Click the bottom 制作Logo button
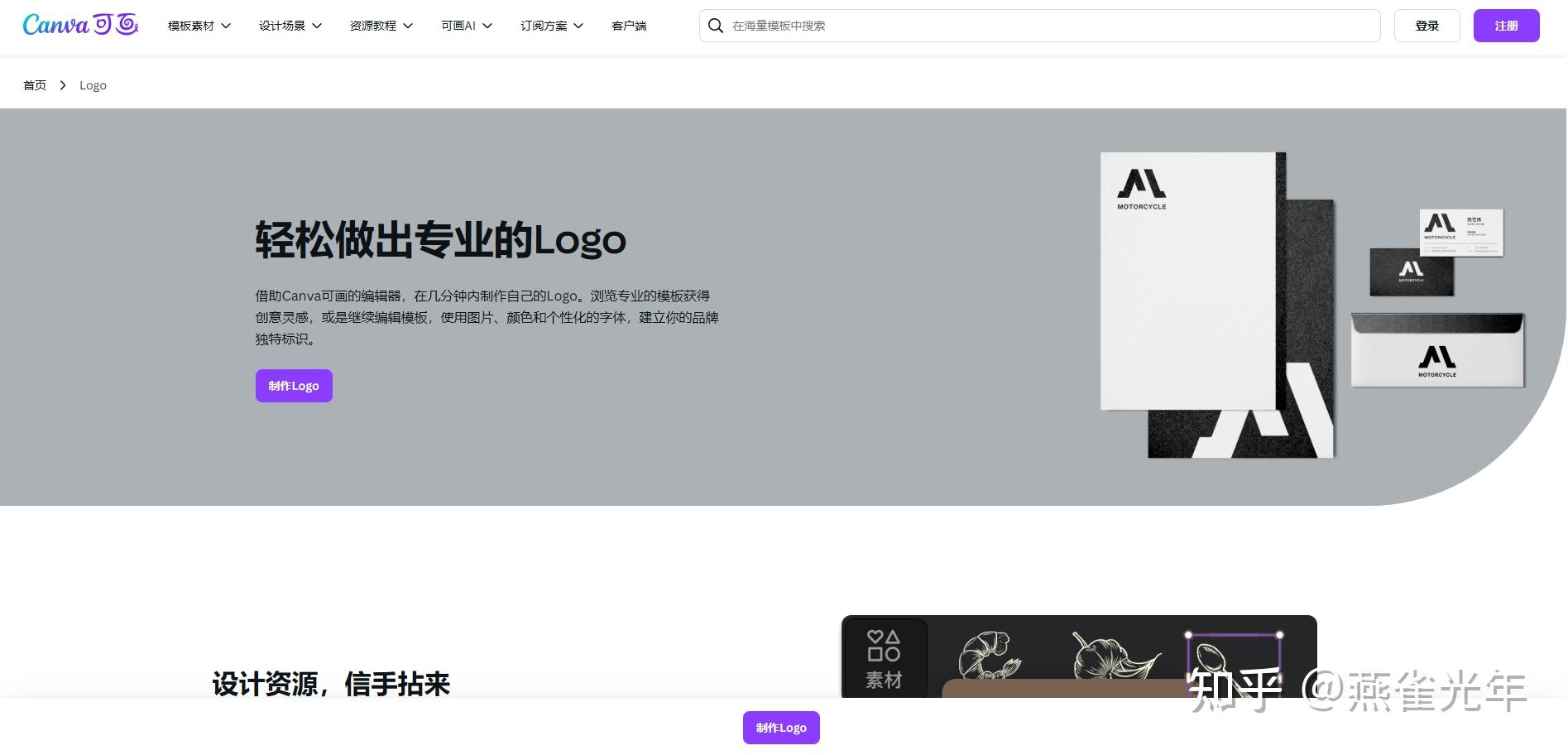1568x755 pixels. (780, 728)
